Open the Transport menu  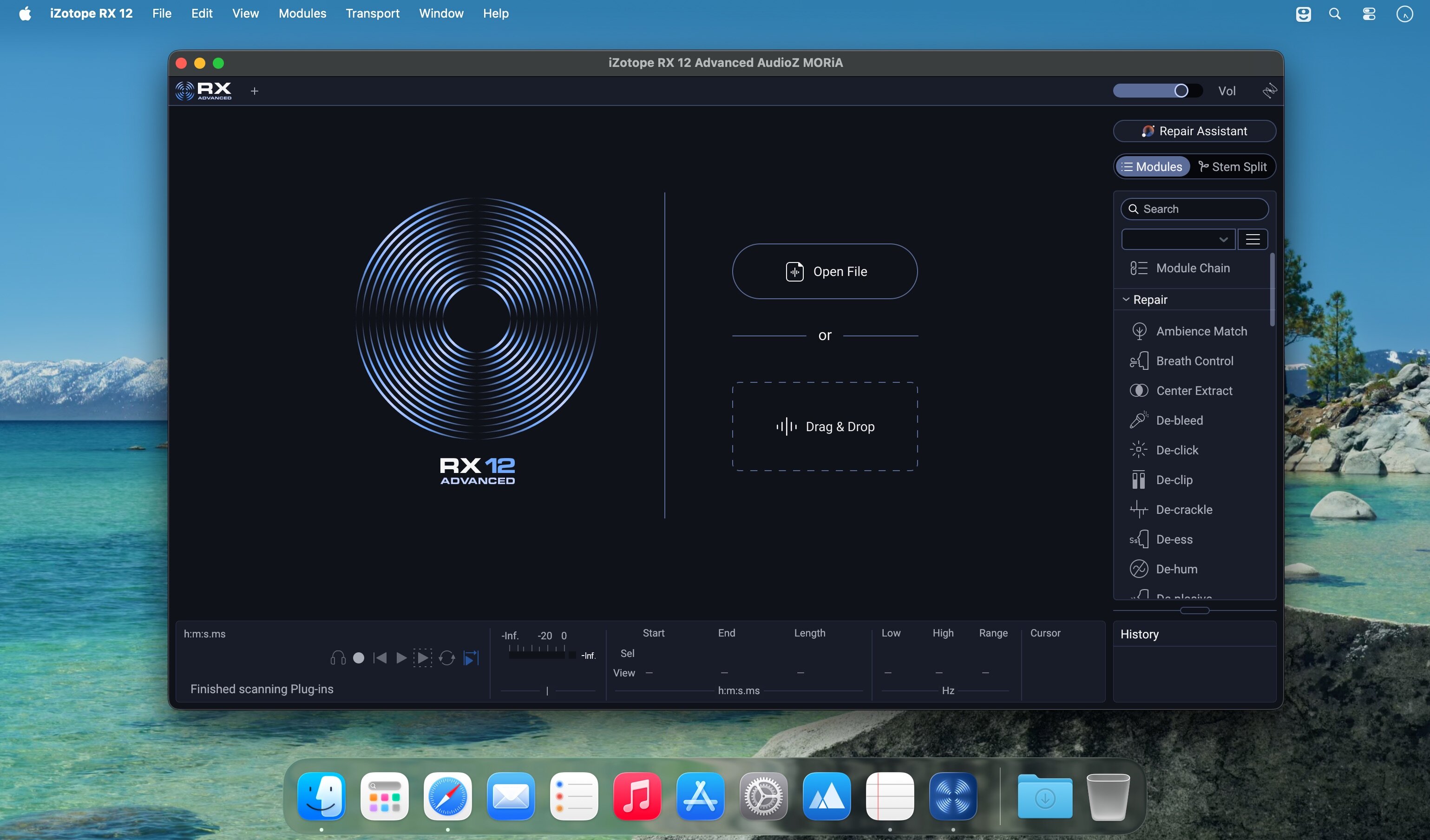[372, 13]
